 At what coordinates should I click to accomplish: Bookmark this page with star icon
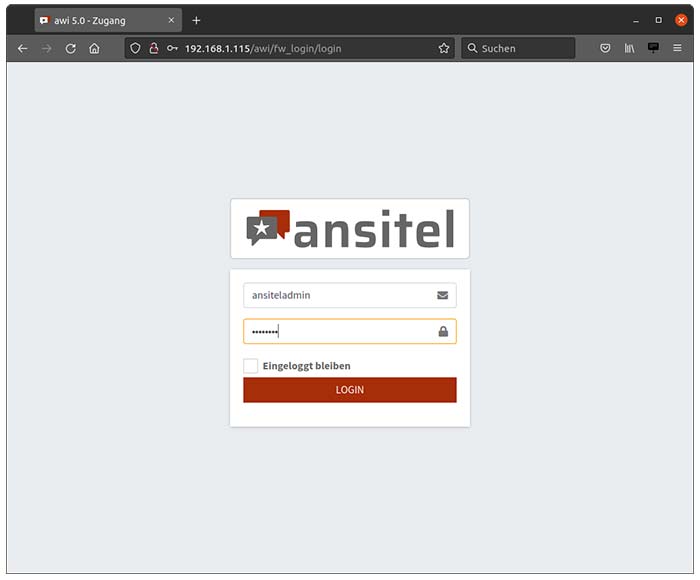click(x=443, y=48)
